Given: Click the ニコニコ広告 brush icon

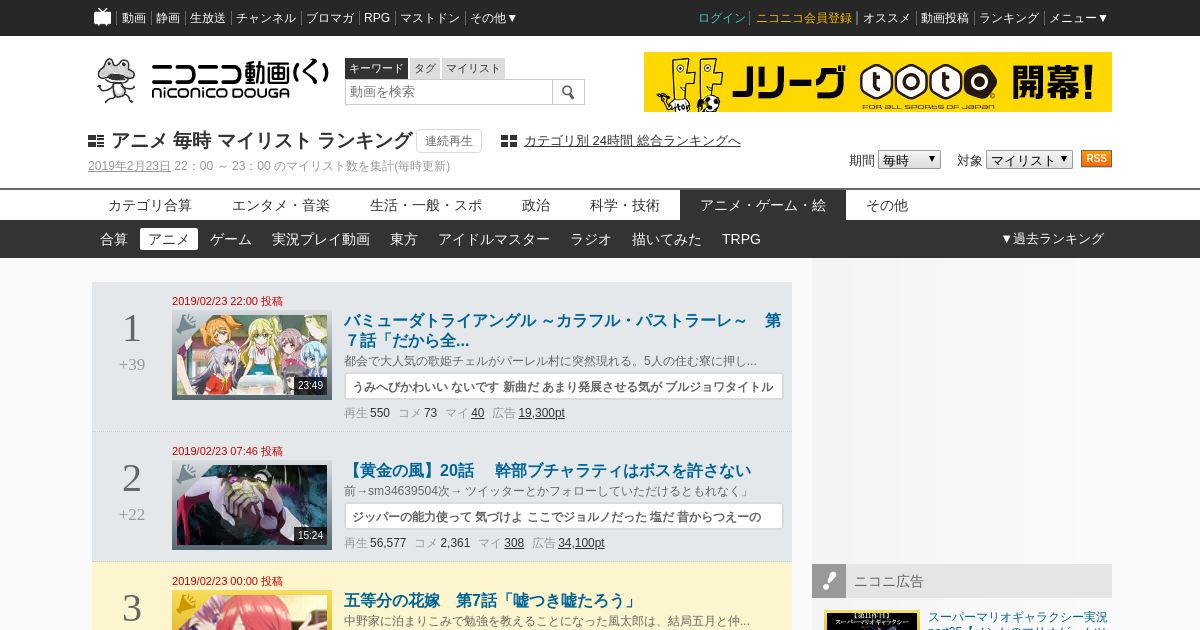Looking at the screenshot, I should pos(829,581).
